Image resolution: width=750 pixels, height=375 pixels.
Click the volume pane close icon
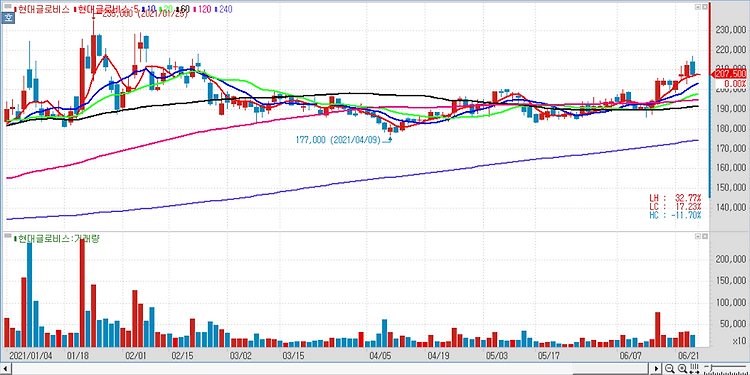(704, 237)
